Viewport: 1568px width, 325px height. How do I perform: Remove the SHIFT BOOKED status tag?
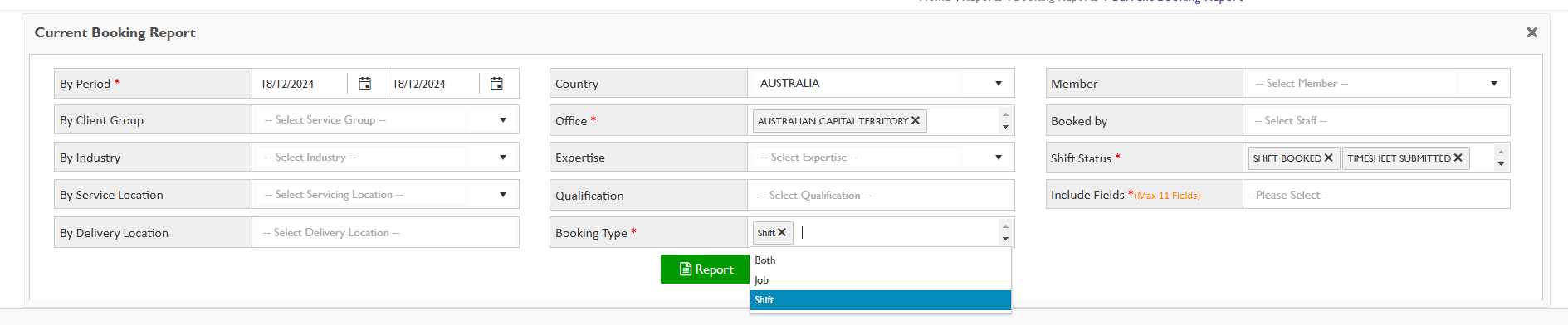pos(1328,158)
